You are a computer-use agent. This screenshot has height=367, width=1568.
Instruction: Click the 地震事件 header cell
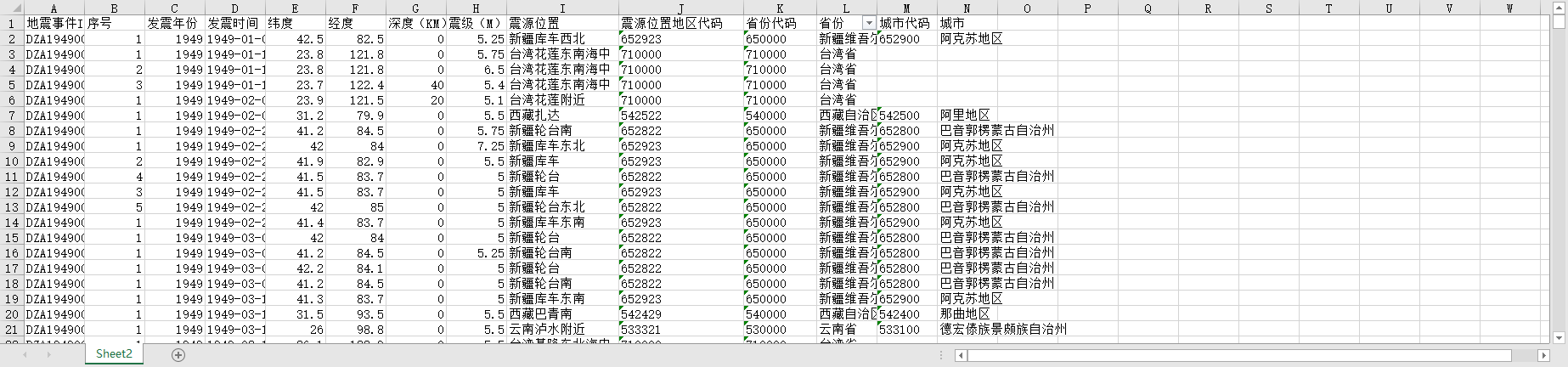pyautogui.click(x=54, y=23)
